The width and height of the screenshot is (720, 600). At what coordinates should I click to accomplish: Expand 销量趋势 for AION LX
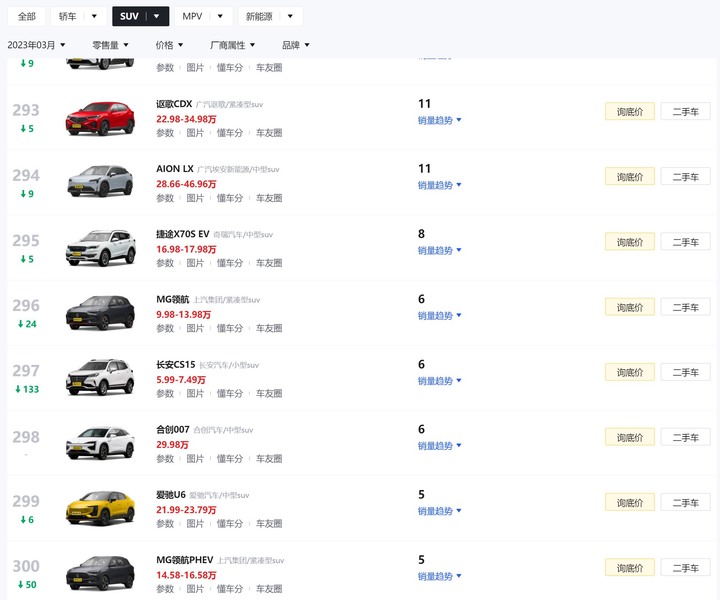coord(439,185)
